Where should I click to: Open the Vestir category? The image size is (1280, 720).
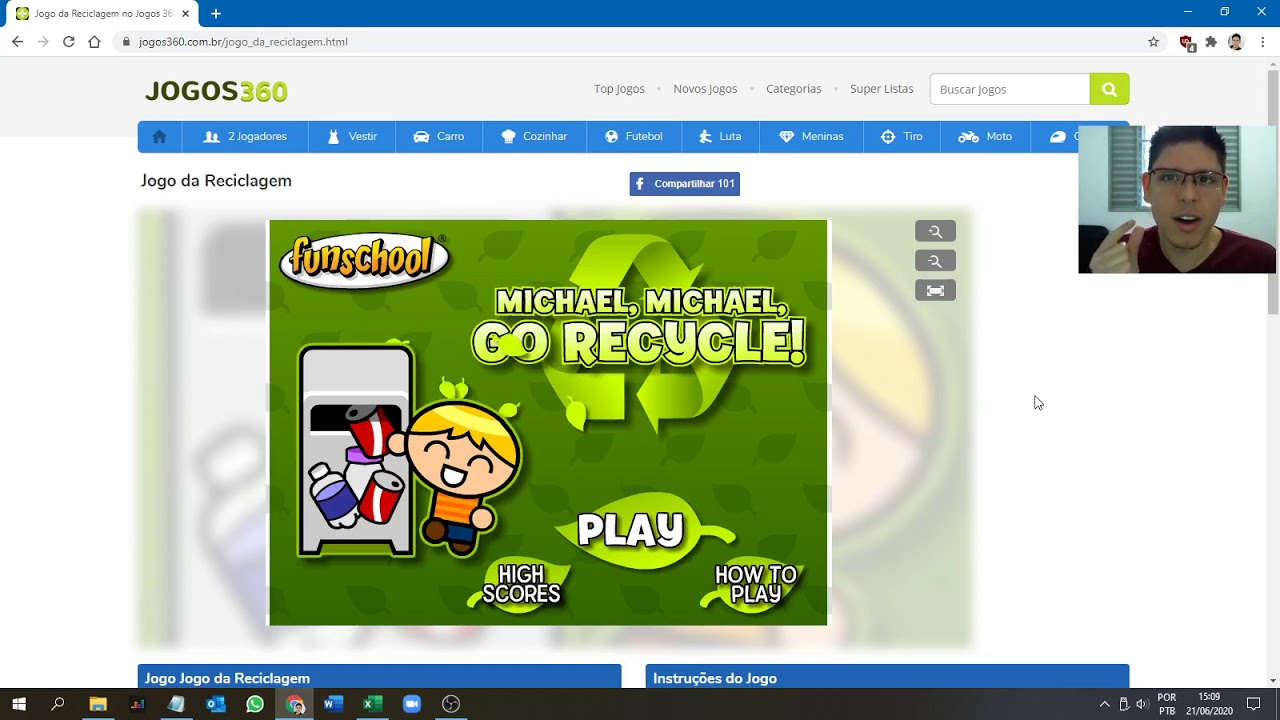352,137
